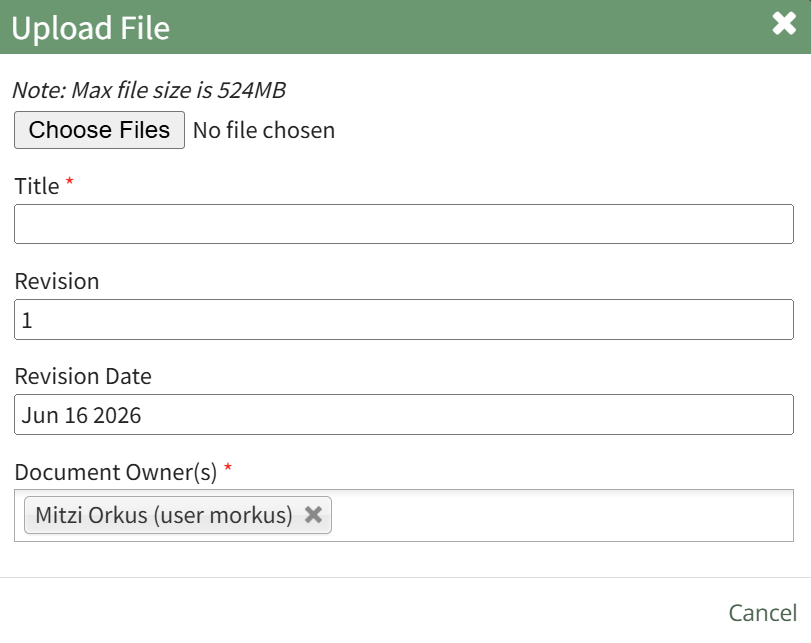Viewport: 811px width, 643px height.
Task: Click empty area of Document Owner(s) box
Action: point(561,515)
